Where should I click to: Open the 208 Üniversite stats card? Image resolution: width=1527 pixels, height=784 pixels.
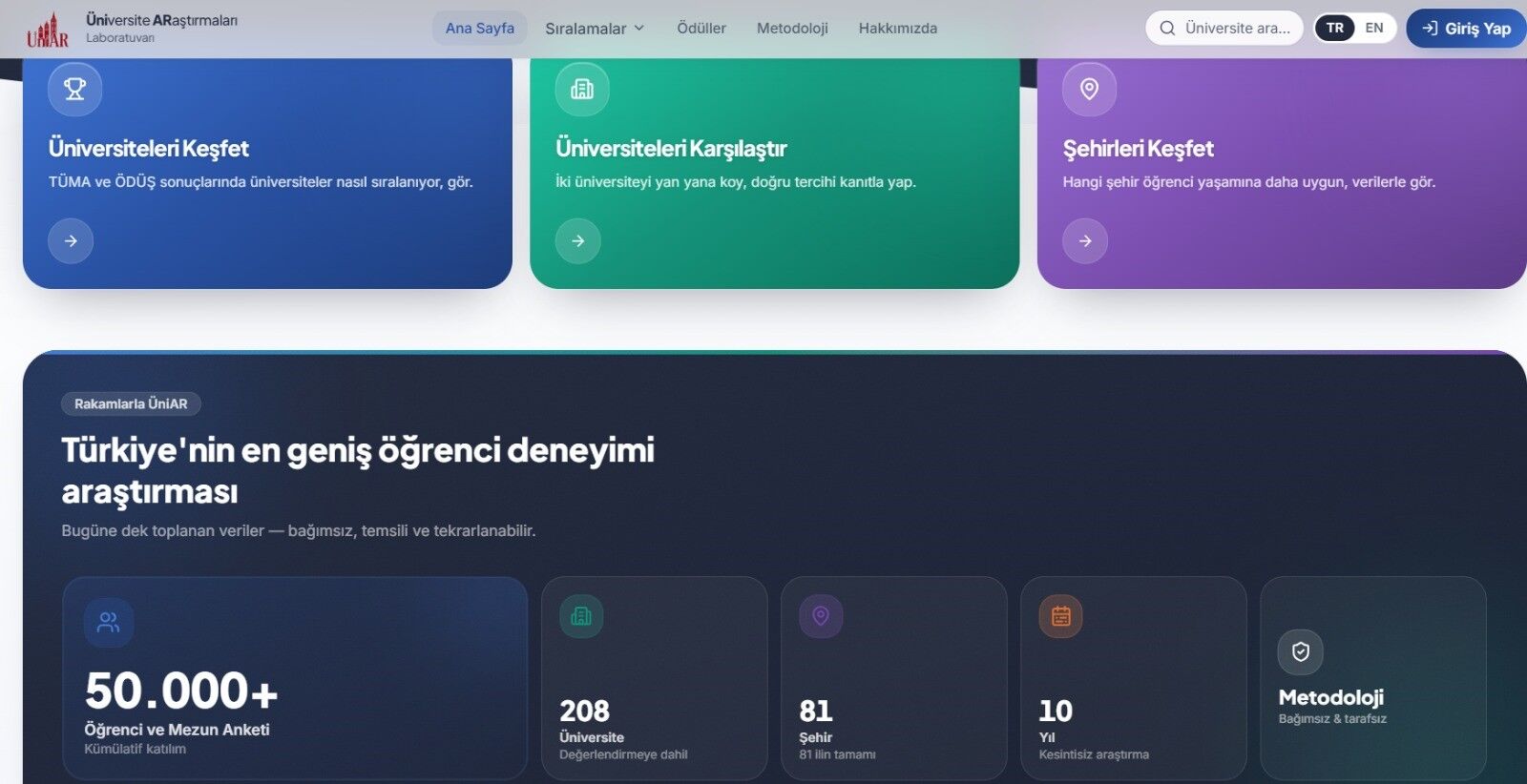655,678
